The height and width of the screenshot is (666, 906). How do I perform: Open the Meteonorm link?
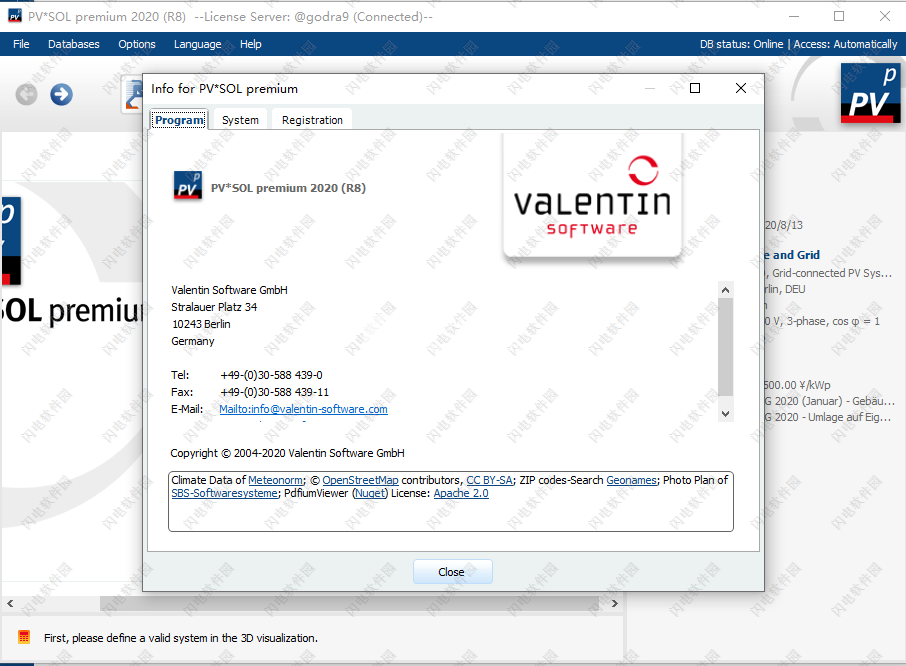click(x=276, y=480)
